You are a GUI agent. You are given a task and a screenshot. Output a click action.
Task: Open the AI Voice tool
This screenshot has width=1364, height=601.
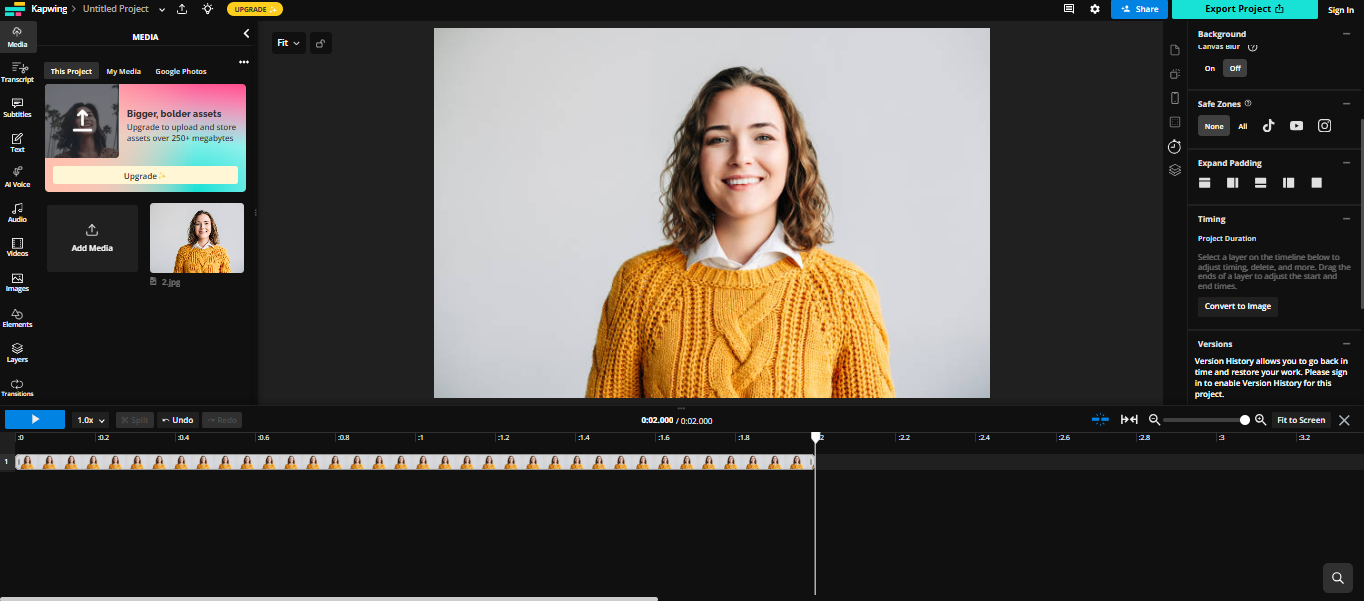pyautogui.click(x=17, y=177)
